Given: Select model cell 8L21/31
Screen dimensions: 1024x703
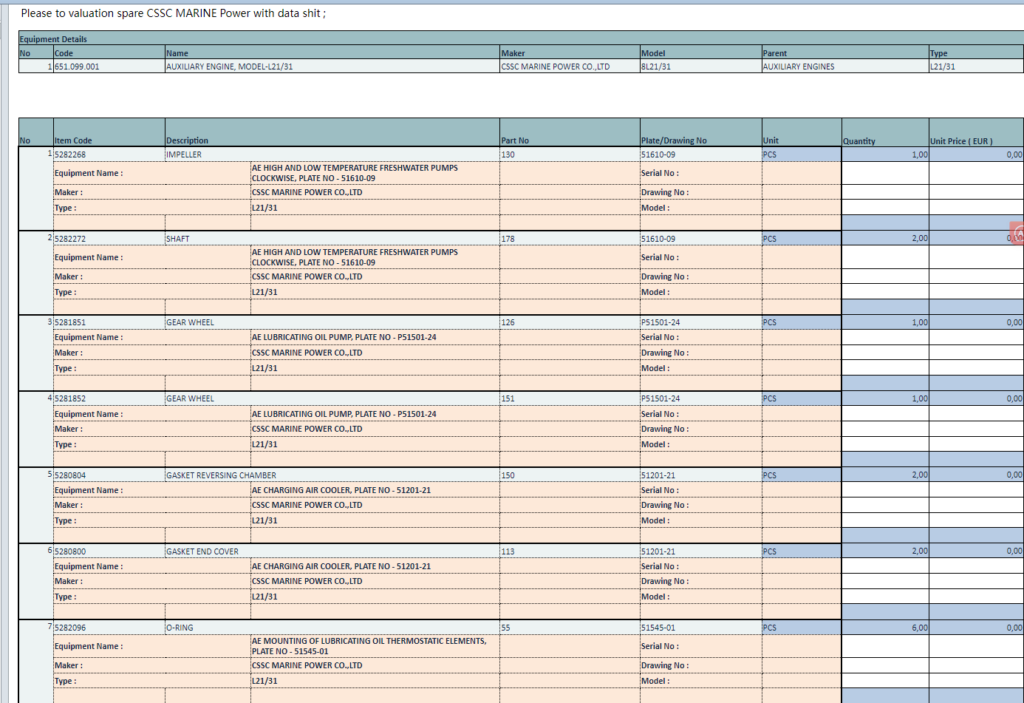Looking at the screenshot, I should click(x=701, y=67).
